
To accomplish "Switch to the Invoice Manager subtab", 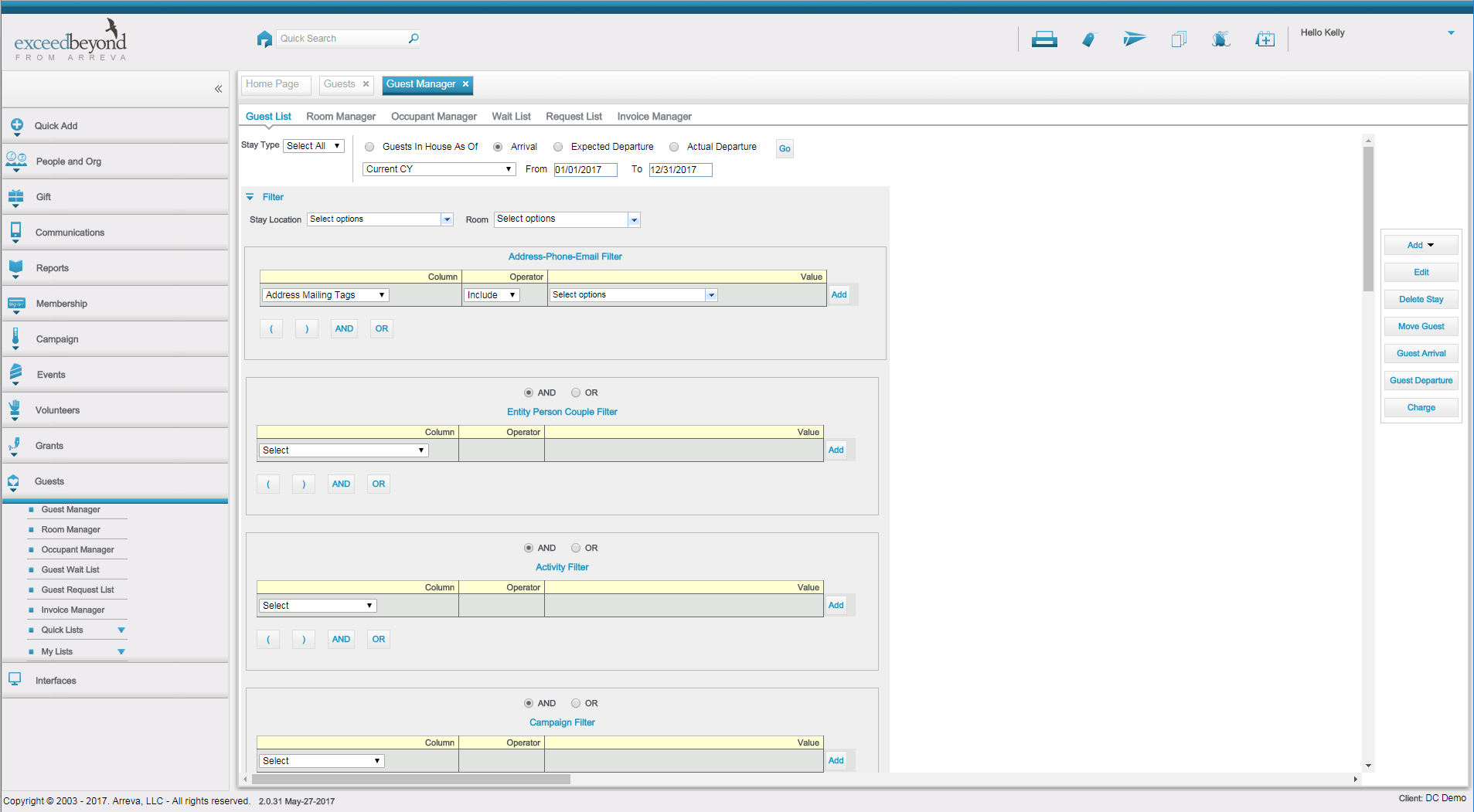I will tap(654, 117).
